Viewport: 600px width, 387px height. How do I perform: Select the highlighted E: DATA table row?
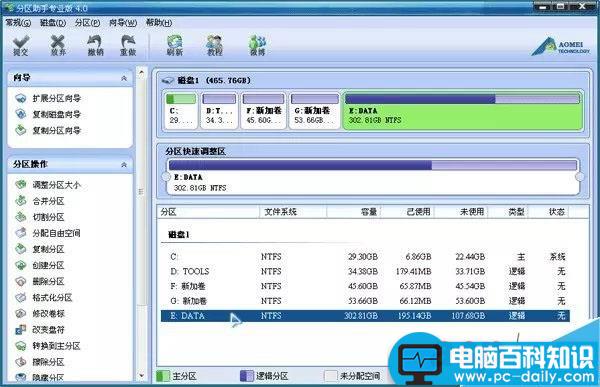coord(365,316)
